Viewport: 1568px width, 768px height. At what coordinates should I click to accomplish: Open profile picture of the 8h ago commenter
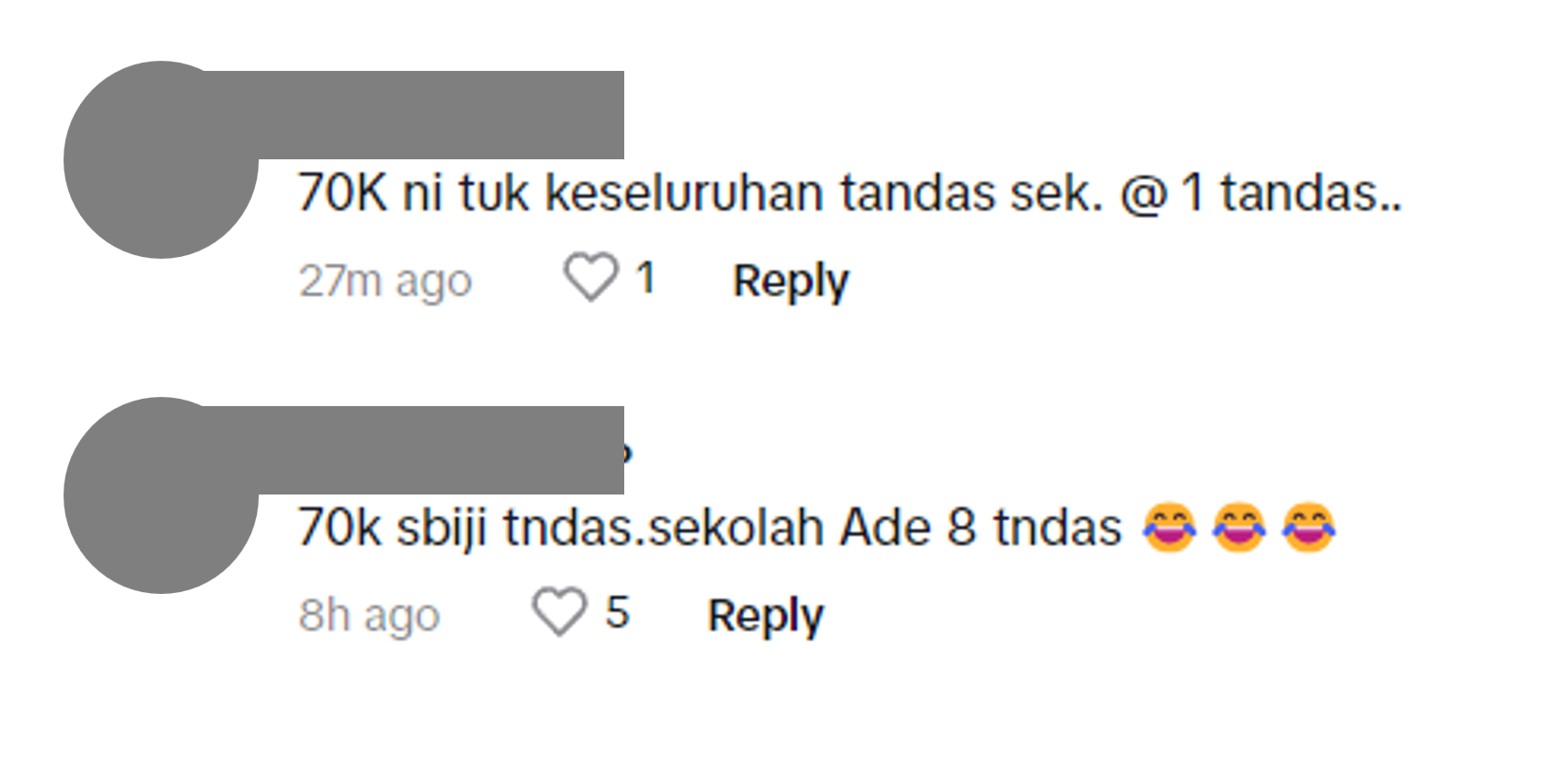[x=161, y=495]
